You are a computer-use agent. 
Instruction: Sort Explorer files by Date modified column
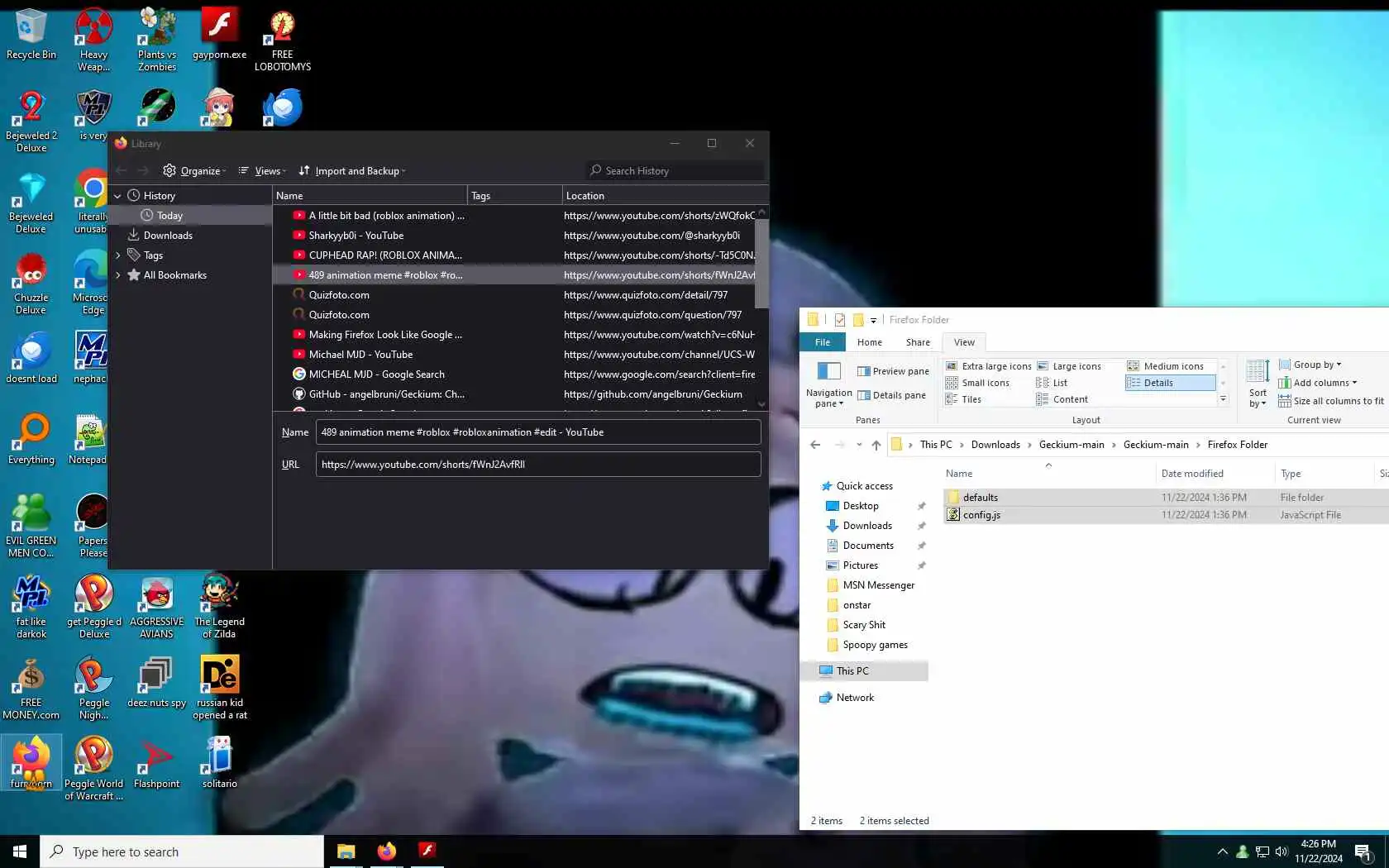point(1215,474)
